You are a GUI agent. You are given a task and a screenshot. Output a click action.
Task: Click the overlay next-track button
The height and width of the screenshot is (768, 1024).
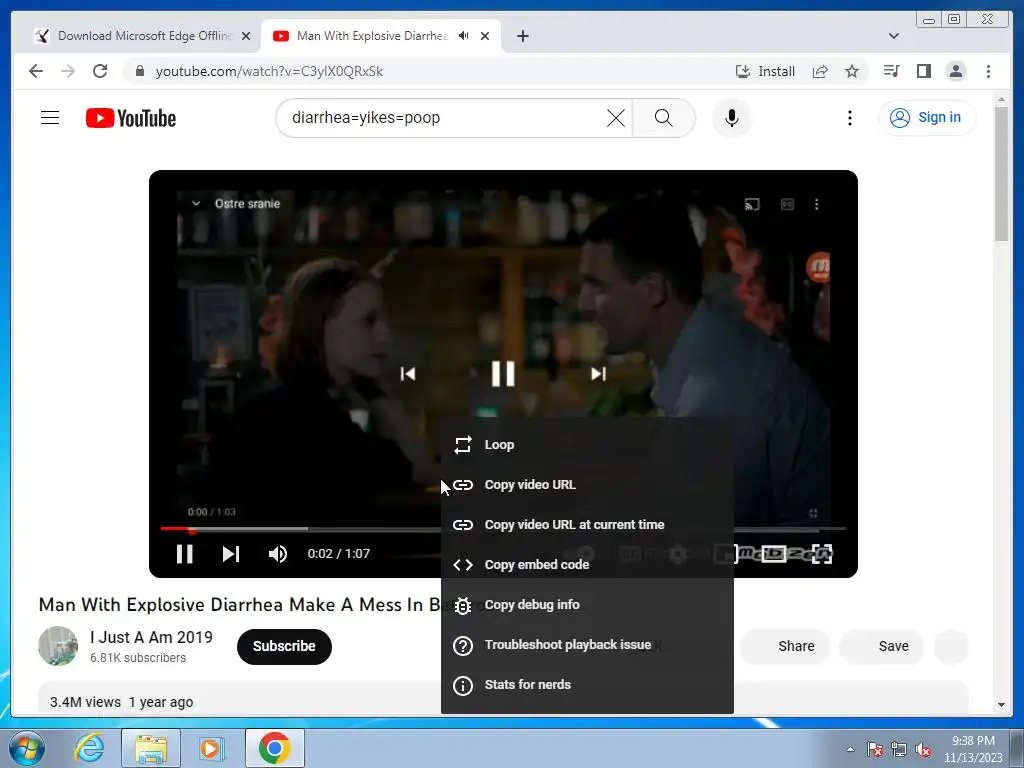[598, 374]
